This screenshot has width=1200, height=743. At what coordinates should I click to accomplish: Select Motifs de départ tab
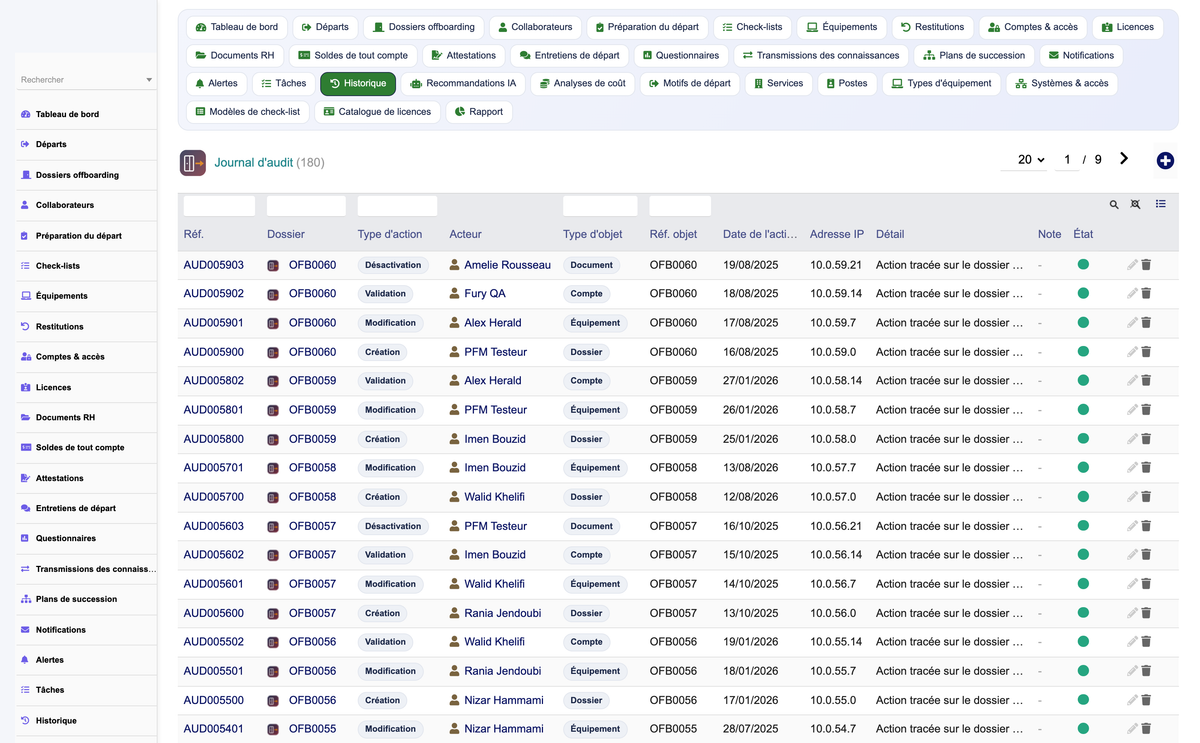[x=689, y=84]
